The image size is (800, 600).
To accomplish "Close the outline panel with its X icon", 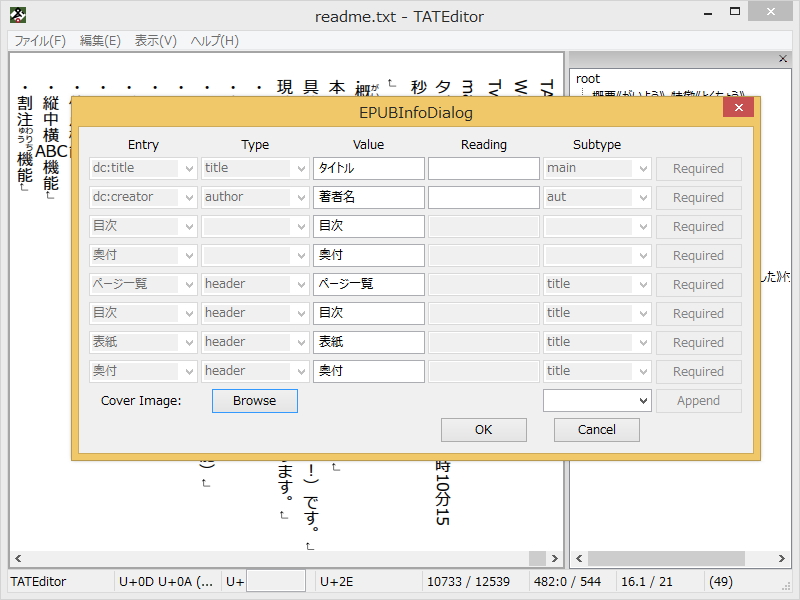I will [x=783, y=59].
